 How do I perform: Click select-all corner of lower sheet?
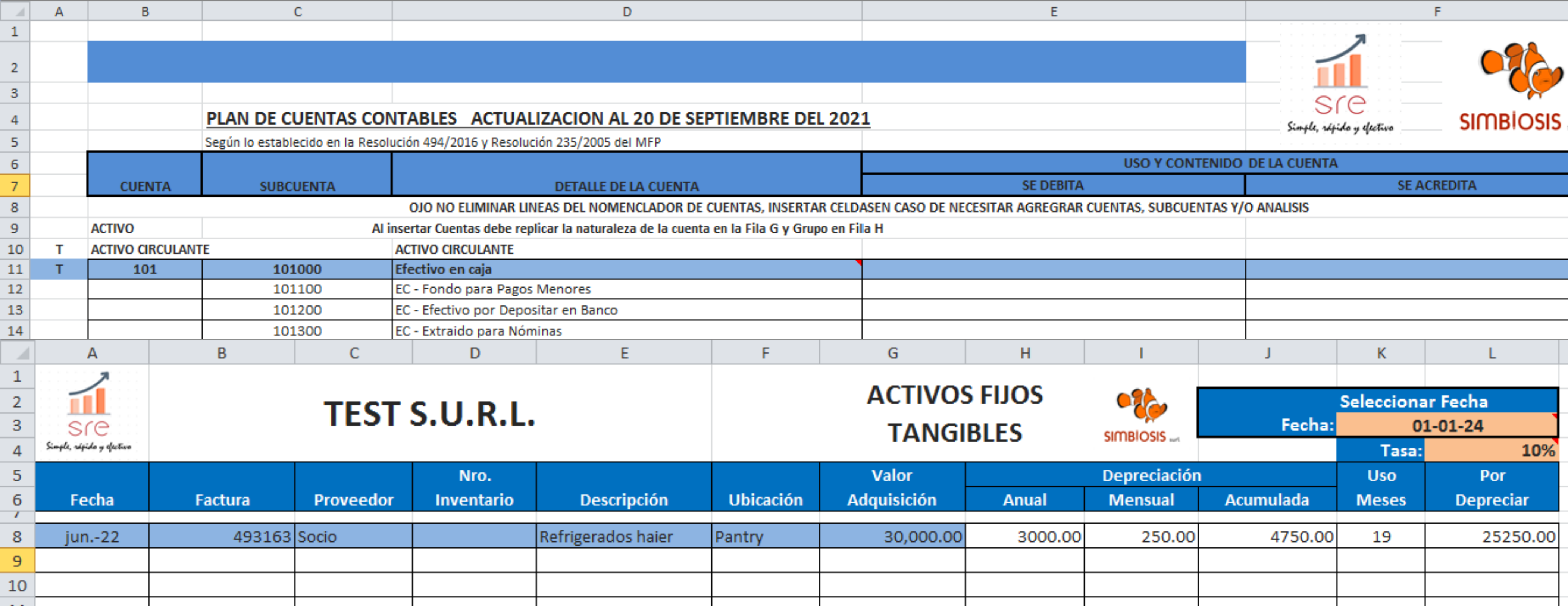tap(17, 353)
